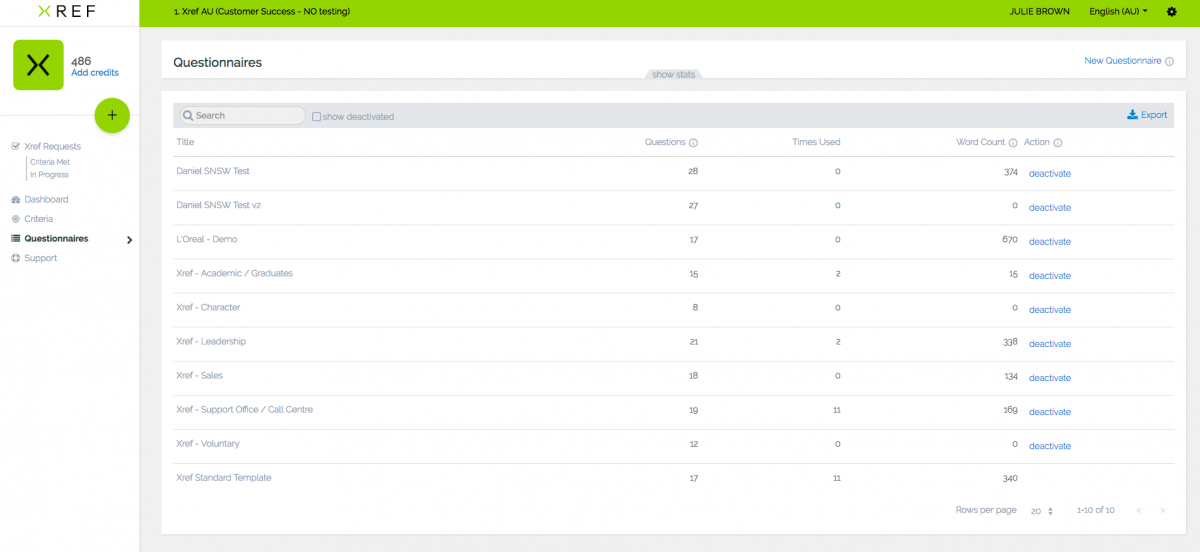Click the Export download icon

pyautogui.click(x=1132, y=115)
